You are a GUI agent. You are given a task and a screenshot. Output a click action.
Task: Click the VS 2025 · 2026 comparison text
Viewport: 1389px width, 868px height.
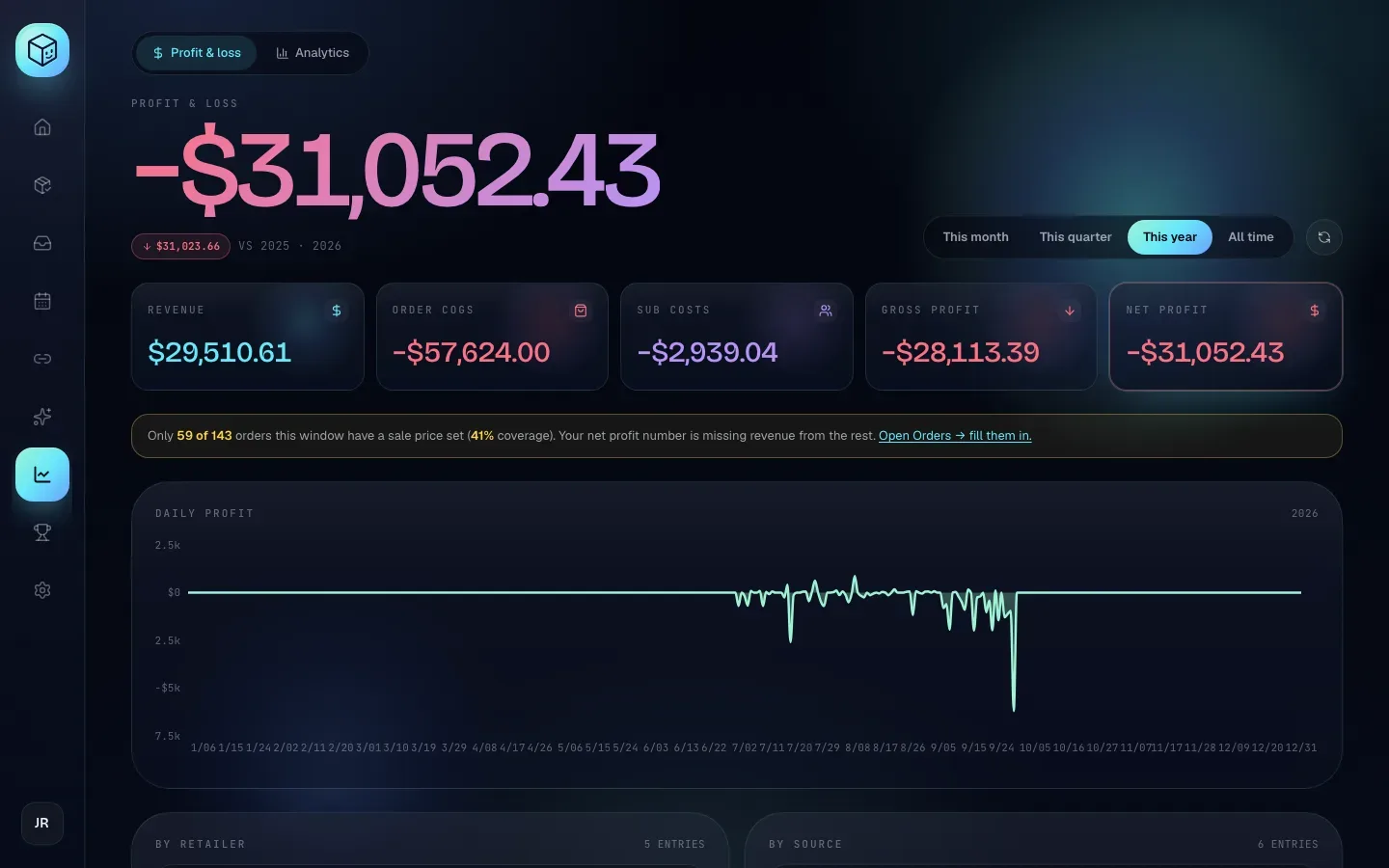pos(289,246)
